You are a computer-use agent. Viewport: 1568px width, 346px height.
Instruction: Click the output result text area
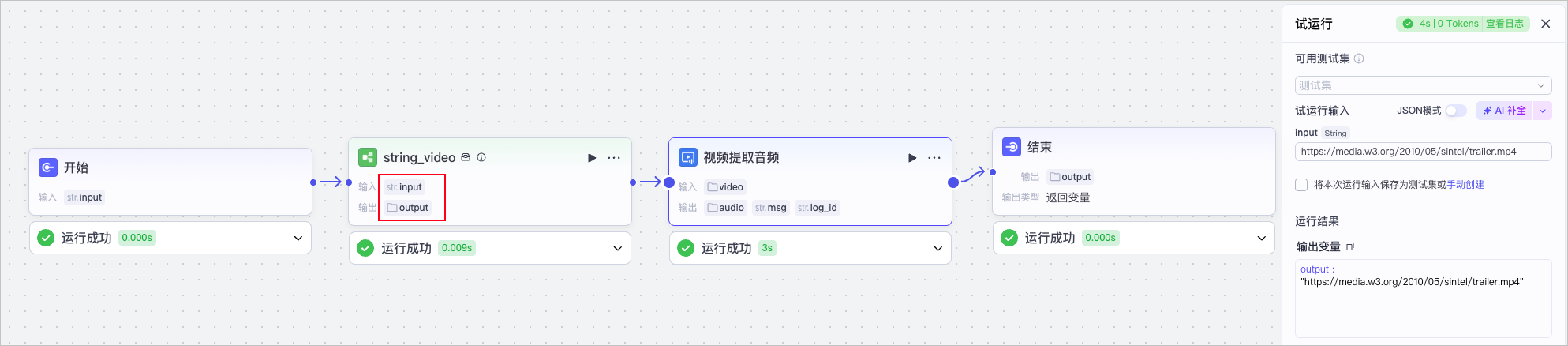(x=1423, y=299)
